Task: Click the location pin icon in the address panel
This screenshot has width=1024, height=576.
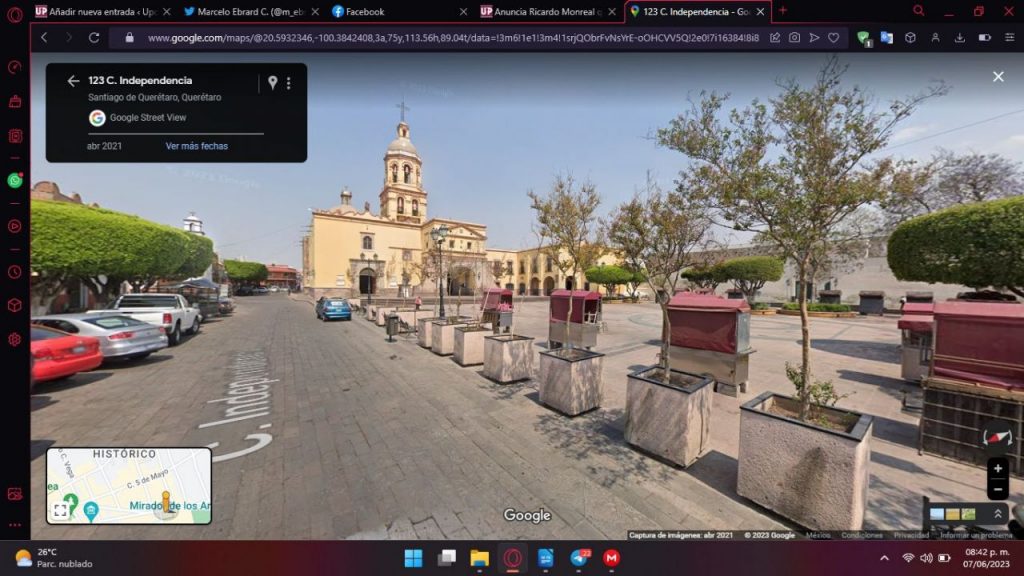Action: click(x=272, y=82)
